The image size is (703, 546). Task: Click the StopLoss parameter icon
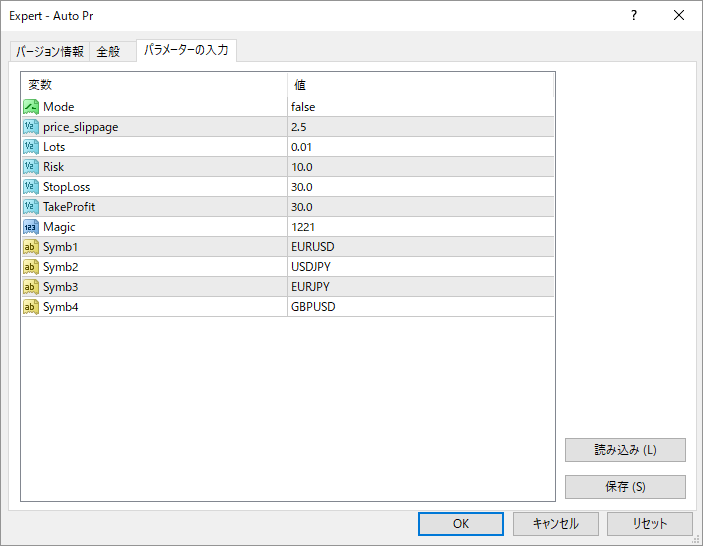[x=31, y=187]
